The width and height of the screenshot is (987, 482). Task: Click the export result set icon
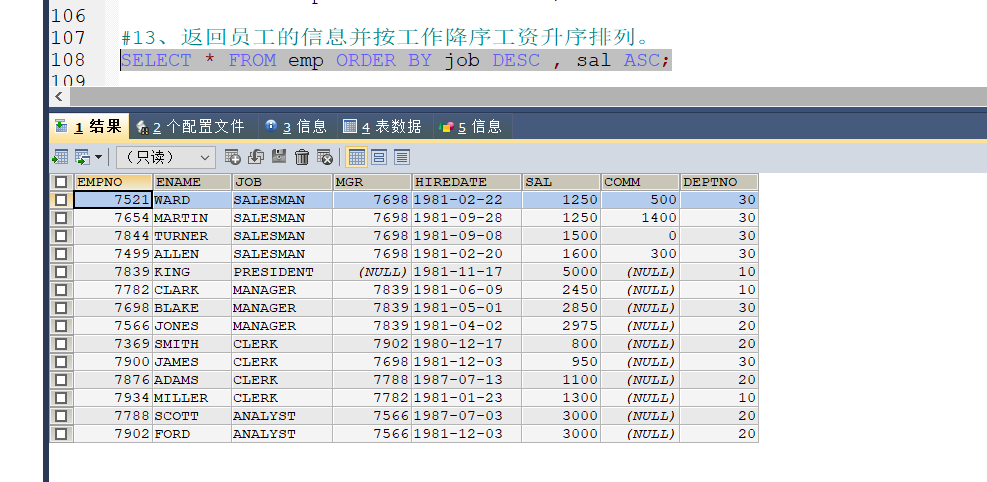[60, 157]
